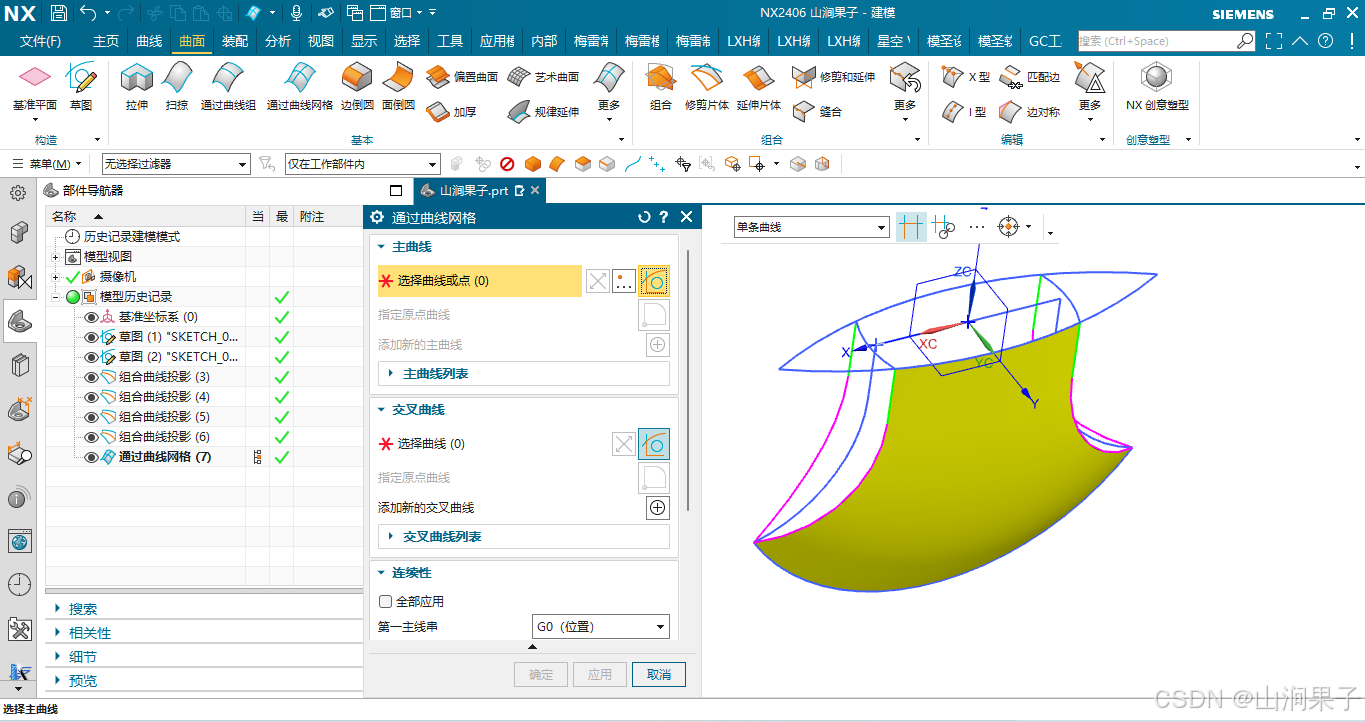This screenshot has width=1365, height=722.
Task: Check the 全部应用 checkbox
Action: (x=385, y=602)
